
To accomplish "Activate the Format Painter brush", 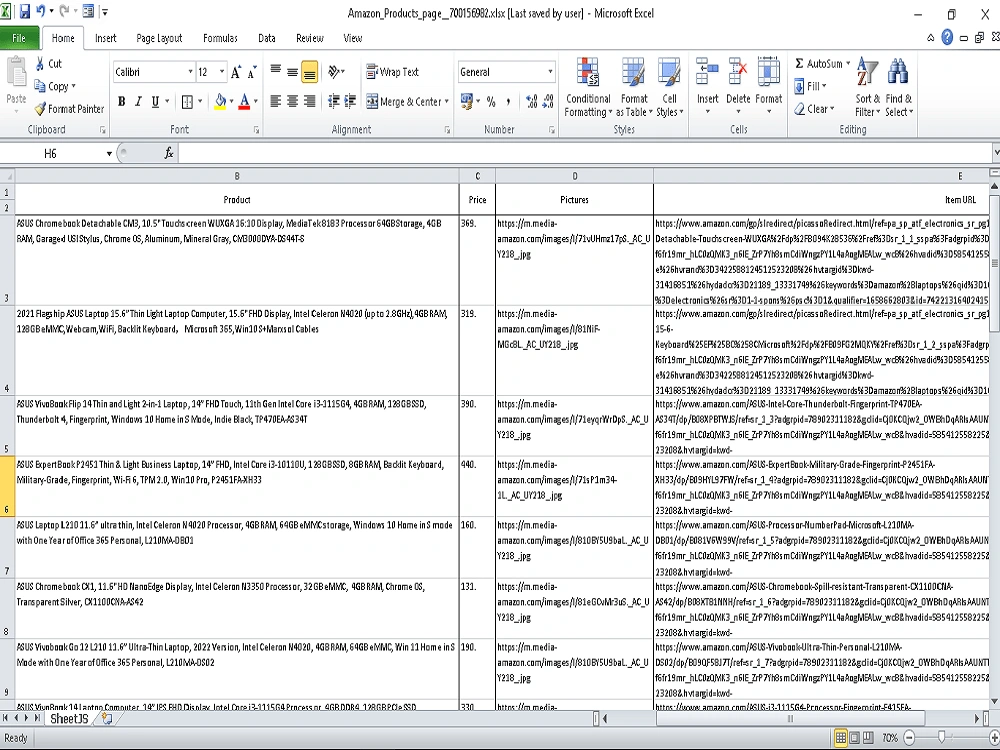I will 40,109.
